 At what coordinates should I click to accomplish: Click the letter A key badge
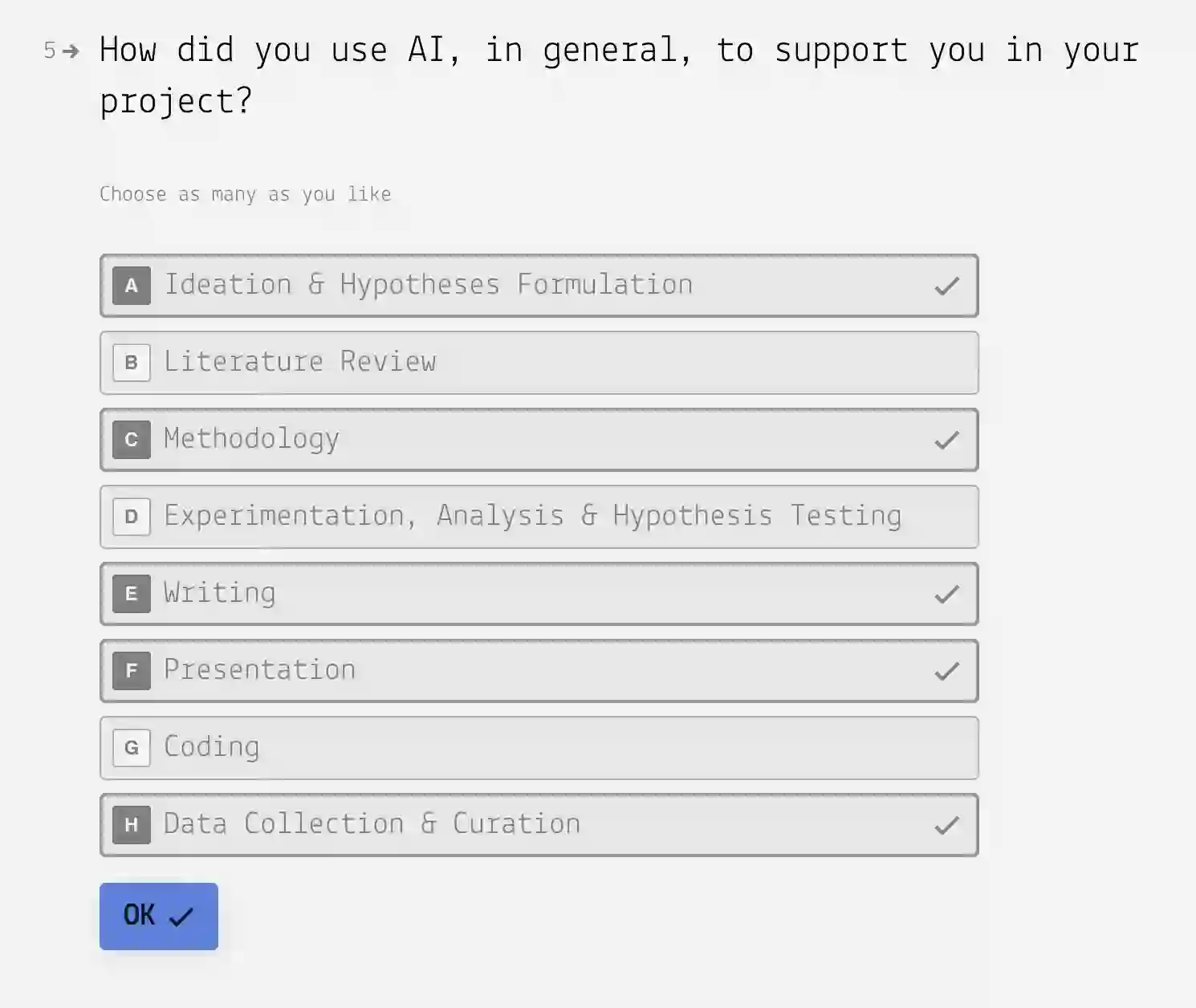tap(132, 286)
